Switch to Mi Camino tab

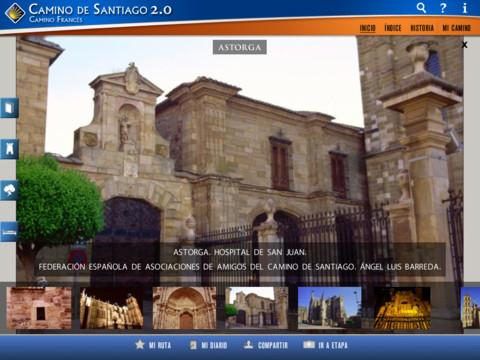(457, 28)
